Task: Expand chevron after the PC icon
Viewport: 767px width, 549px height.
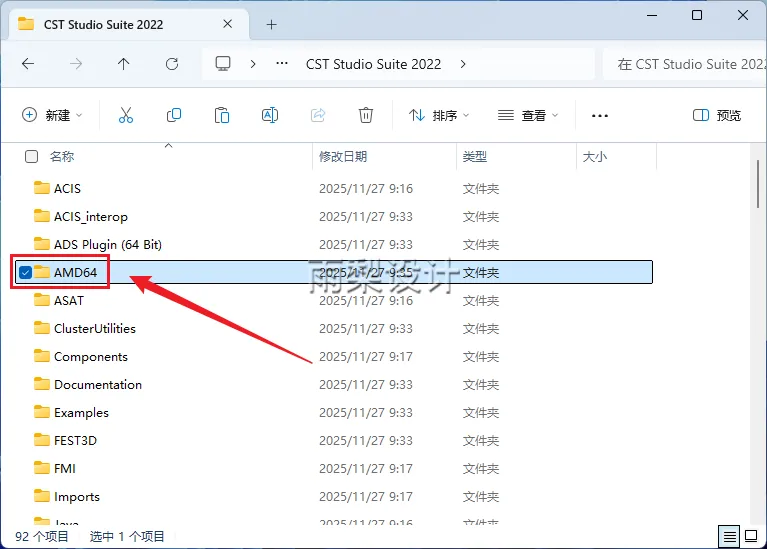Action: [x=253, y=64]
